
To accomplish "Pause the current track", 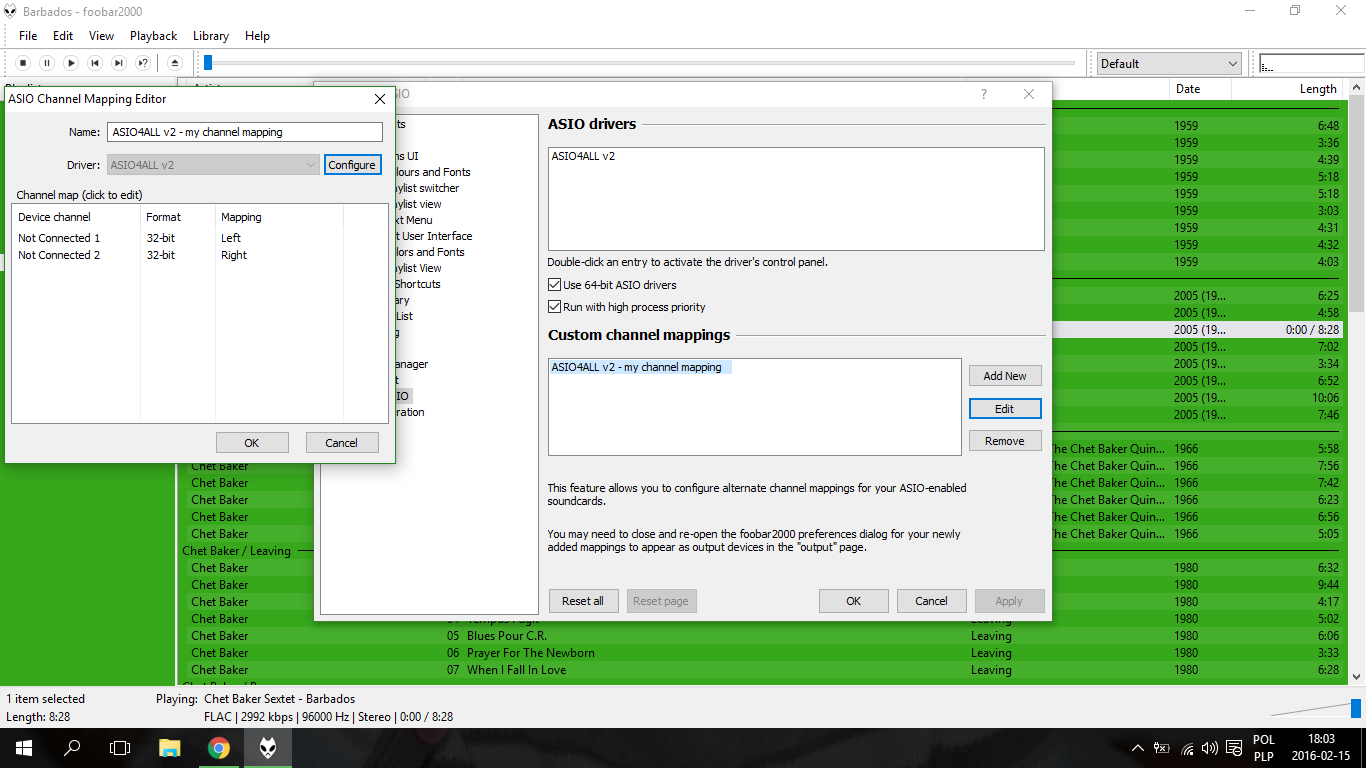I will 47,63.
